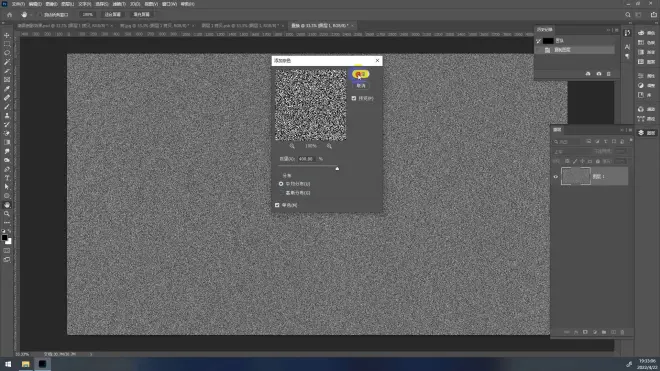
Task: Open the Edit menu
Action: 35,4
